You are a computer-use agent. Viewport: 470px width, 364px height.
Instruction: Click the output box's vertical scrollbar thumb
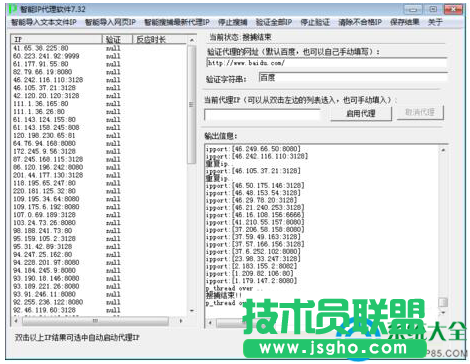tap(443, 302)
